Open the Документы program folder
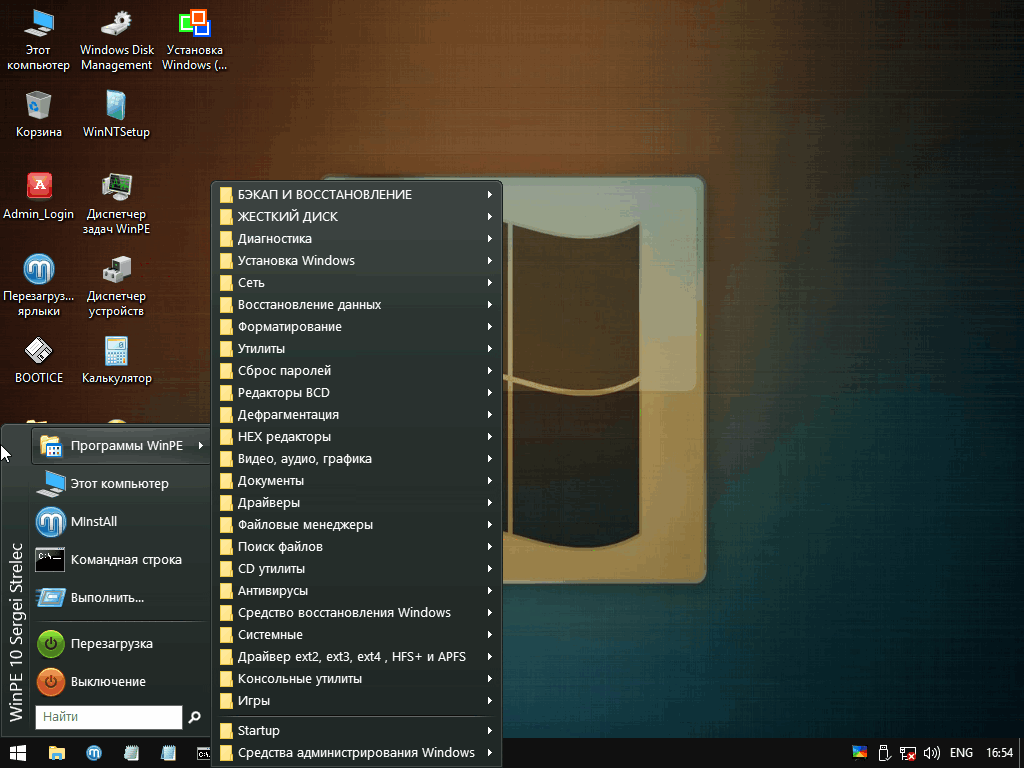This screenshot has height=768, width=1024. pyautogui.click(x=357, y=481)
